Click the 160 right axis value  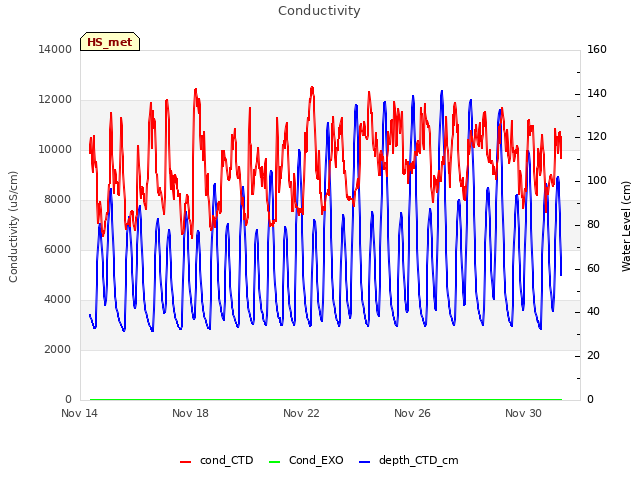point(597,49)
